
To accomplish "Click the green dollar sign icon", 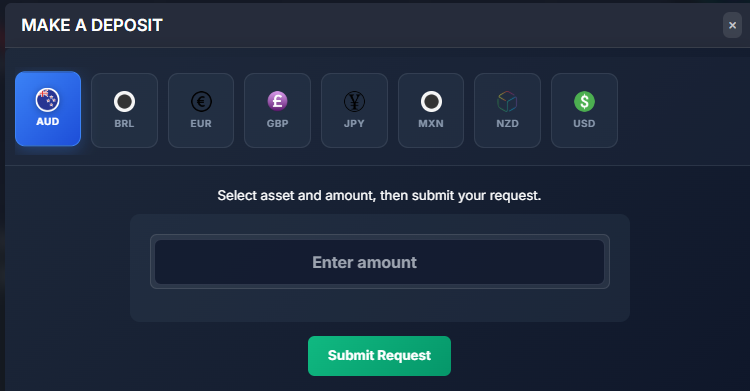I will coord(584,101).
